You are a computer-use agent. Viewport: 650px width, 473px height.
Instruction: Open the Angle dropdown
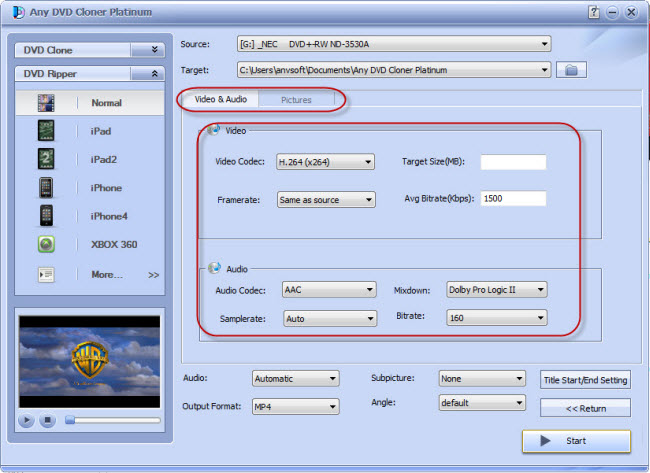coord(482,403)
